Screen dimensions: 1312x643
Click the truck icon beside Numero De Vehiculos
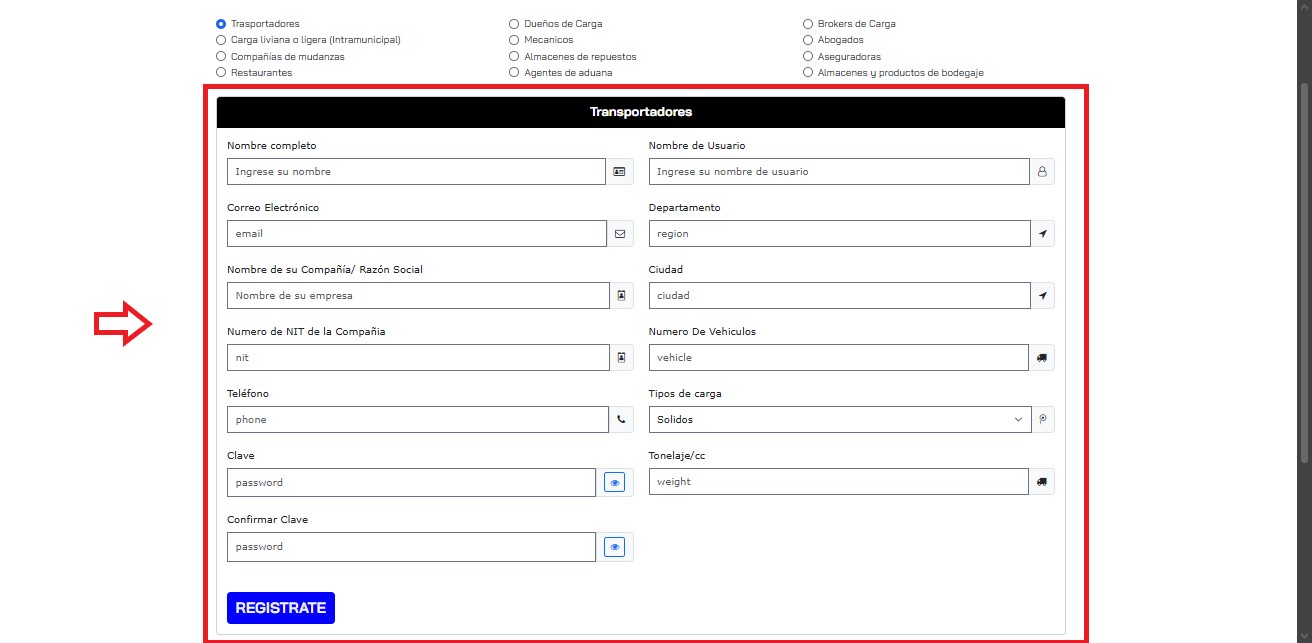coord(1042,357)
